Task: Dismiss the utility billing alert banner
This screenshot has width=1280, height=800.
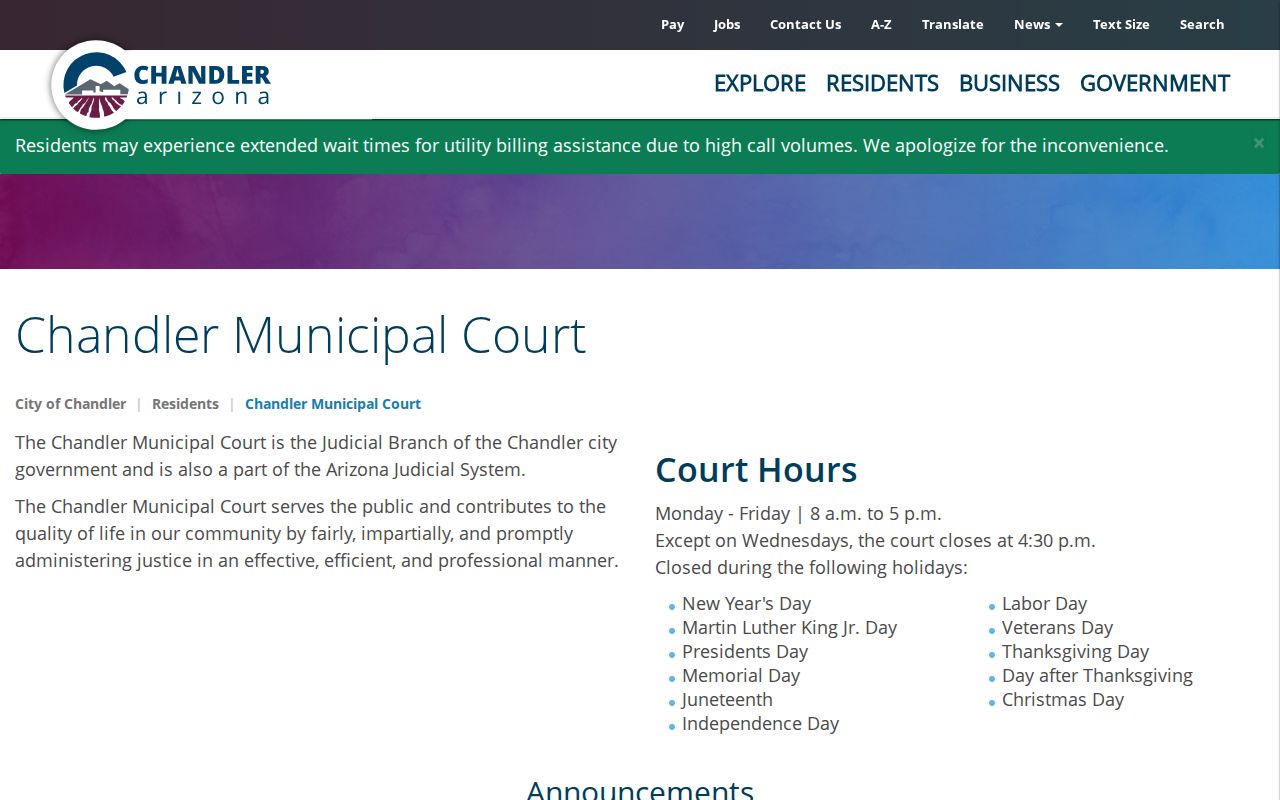Action: [x=1259, y=144]
